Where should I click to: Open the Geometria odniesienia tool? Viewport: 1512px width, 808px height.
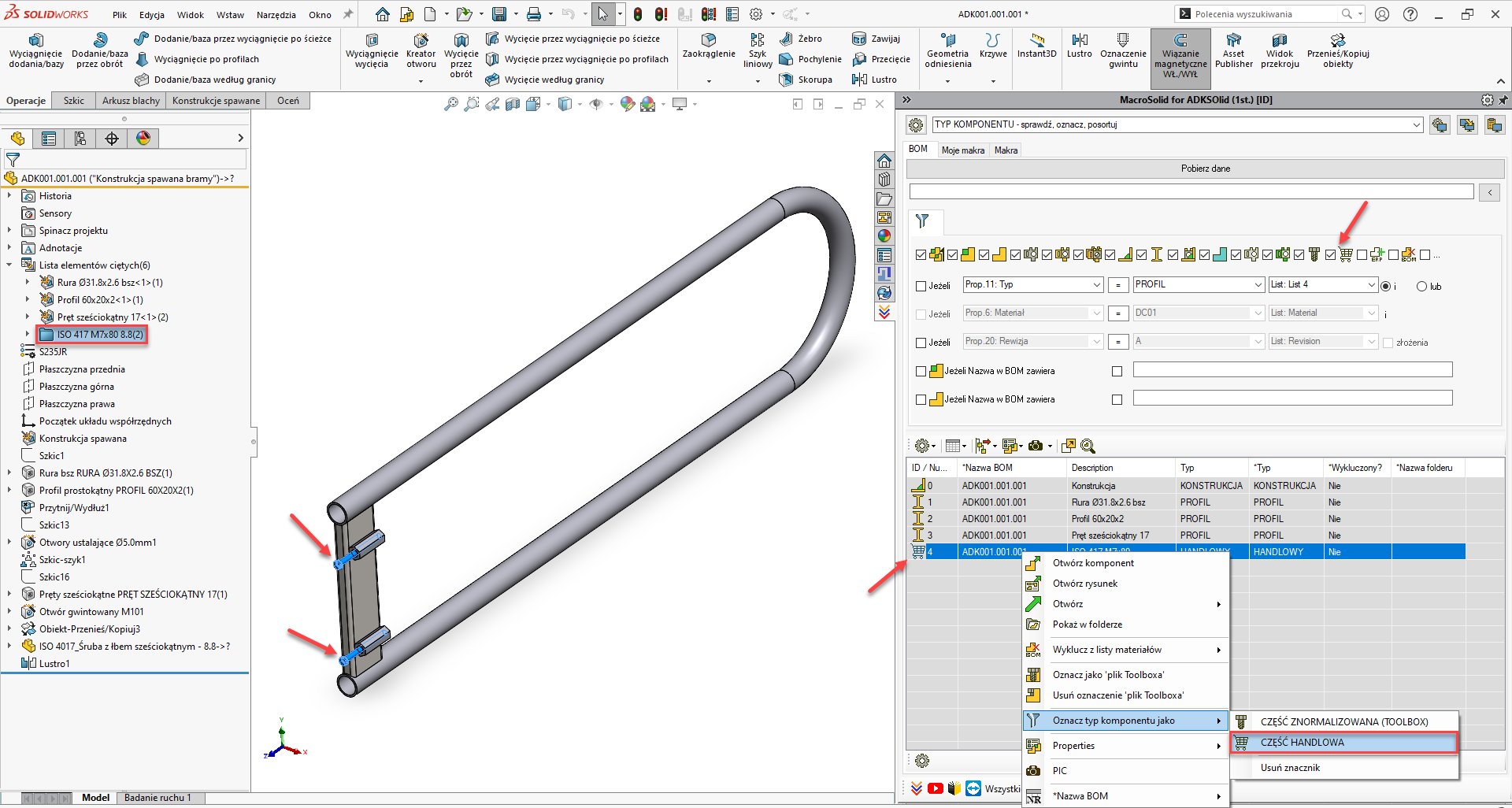(x=947, y=41)
